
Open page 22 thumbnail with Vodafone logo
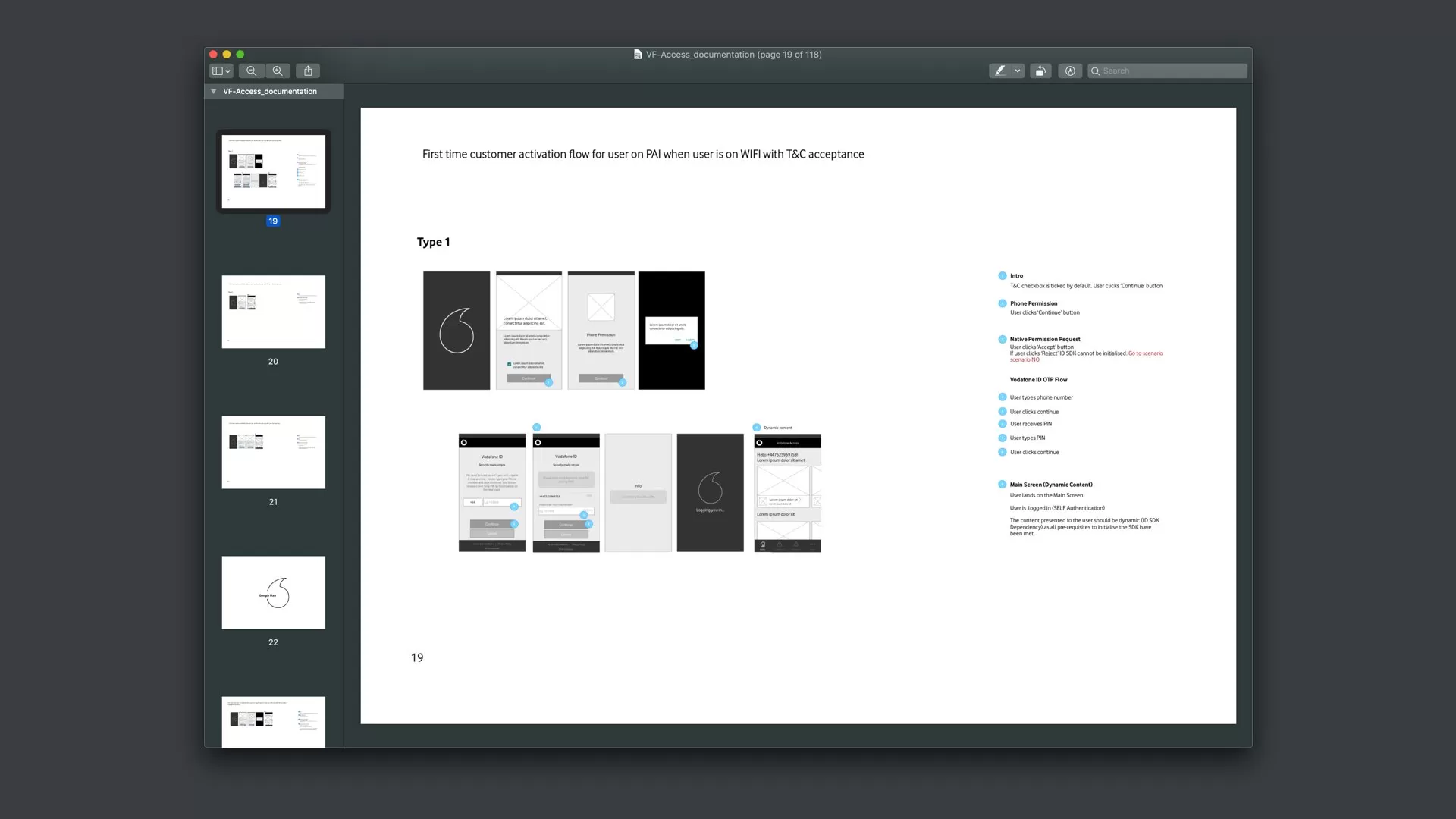click(x=273, y=592)
